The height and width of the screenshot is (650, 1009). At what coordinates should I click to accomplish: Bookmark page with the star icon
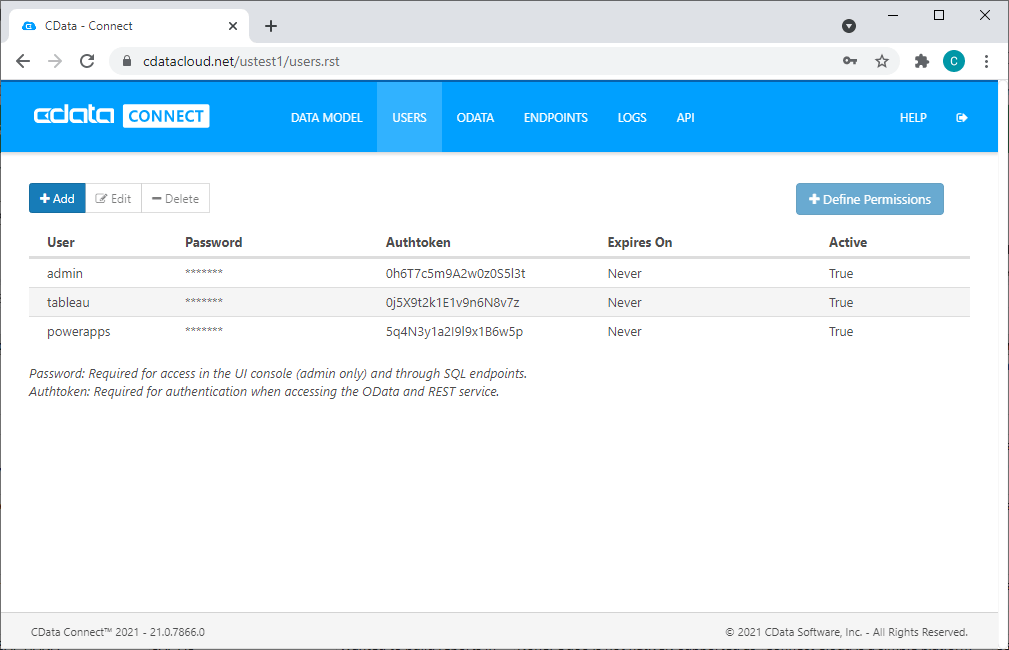(881, 61)
